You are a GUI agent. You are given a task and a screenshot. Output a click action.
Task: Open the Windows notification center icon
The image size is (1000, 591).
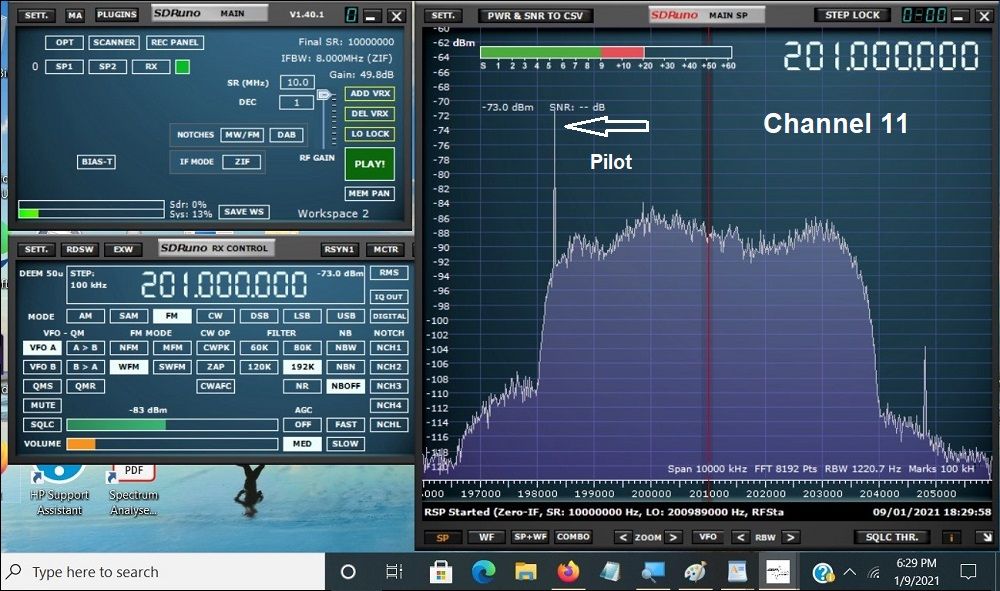(x=968, y=572)
